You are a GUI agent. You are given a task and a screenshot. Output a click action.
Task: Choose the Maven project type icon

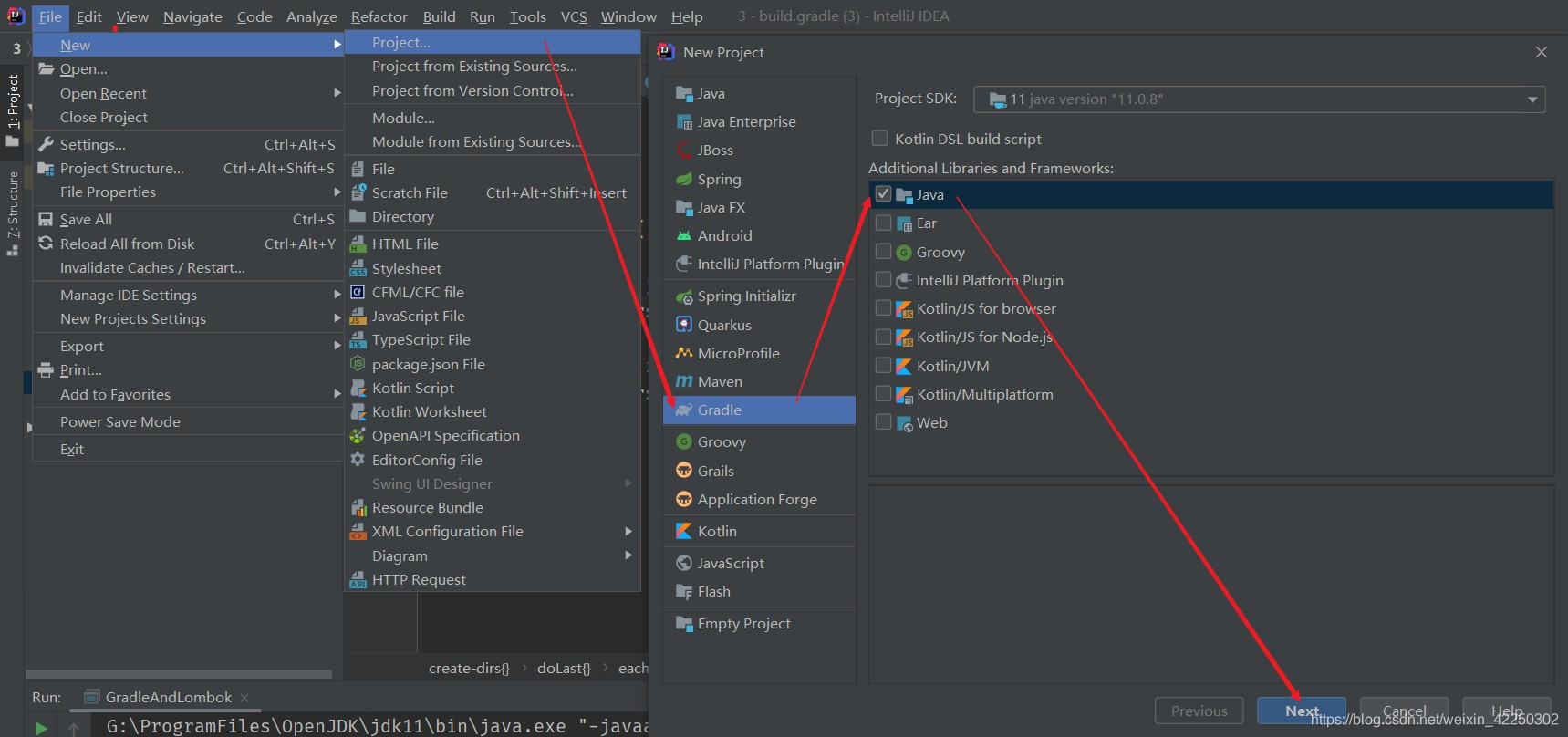(683, 381)
